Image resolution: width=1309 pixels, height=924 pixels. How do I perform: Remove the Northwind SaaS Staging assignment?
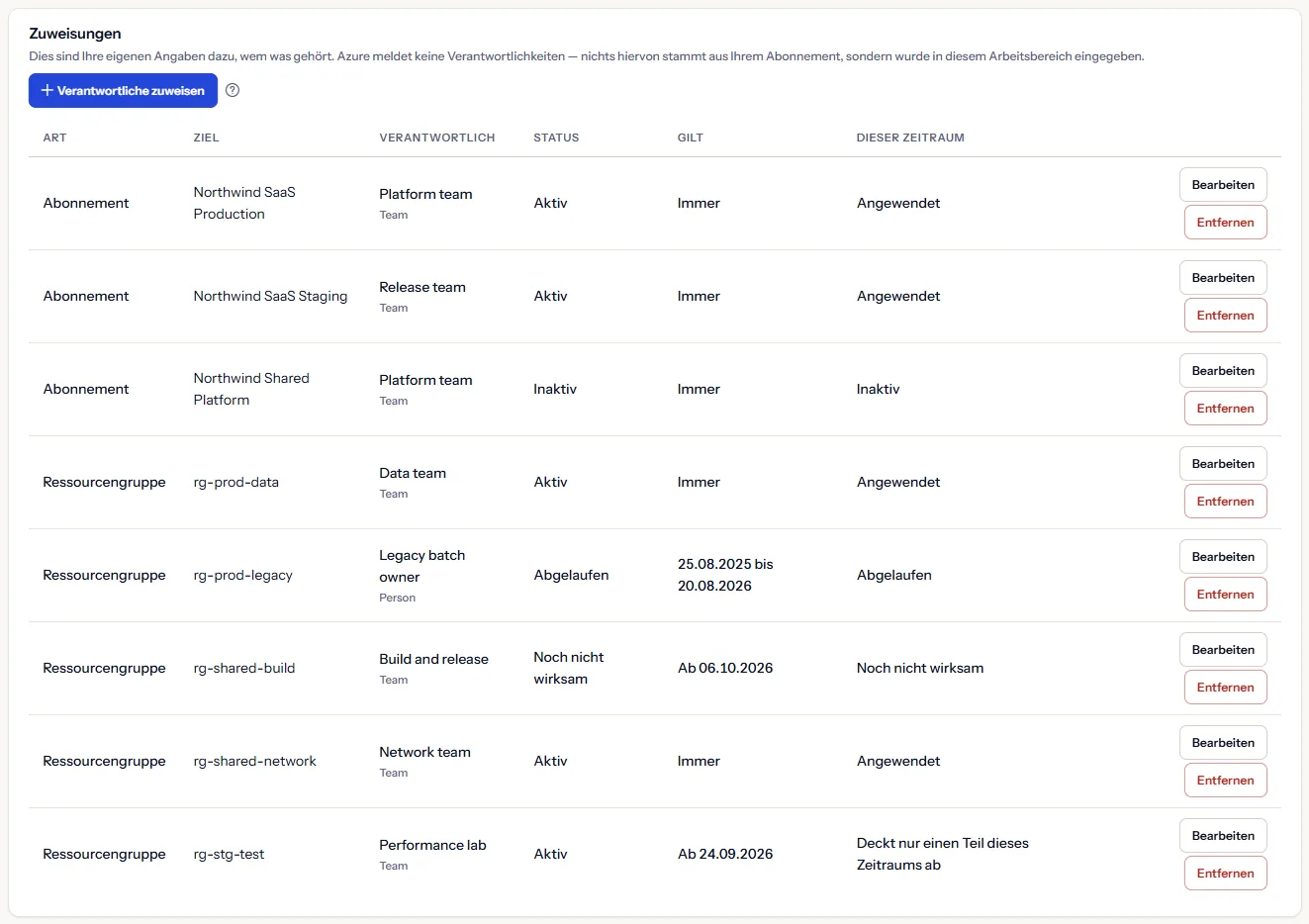(x=1225, y=316)
